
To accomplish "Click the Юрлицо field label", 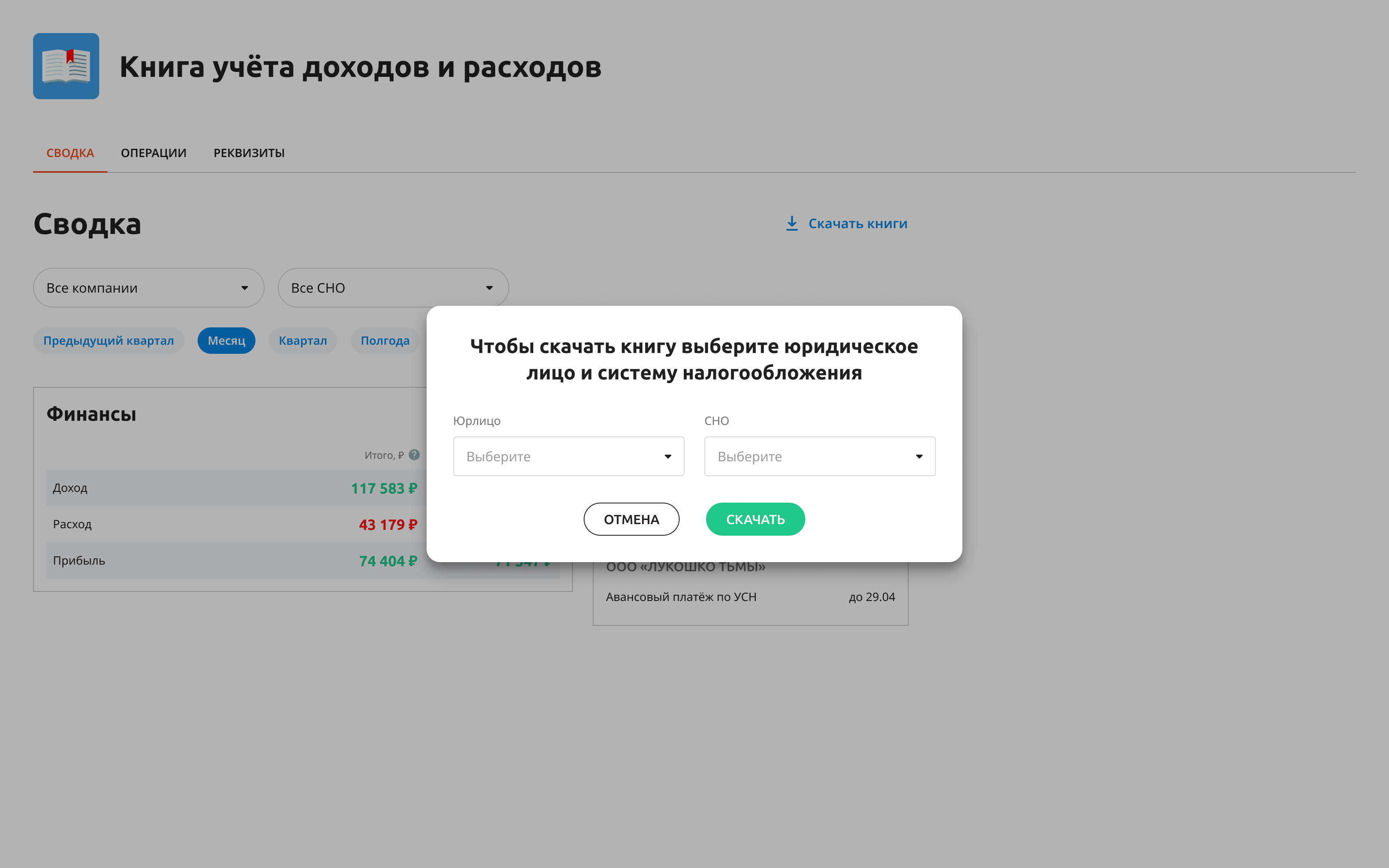I will 476,421.
